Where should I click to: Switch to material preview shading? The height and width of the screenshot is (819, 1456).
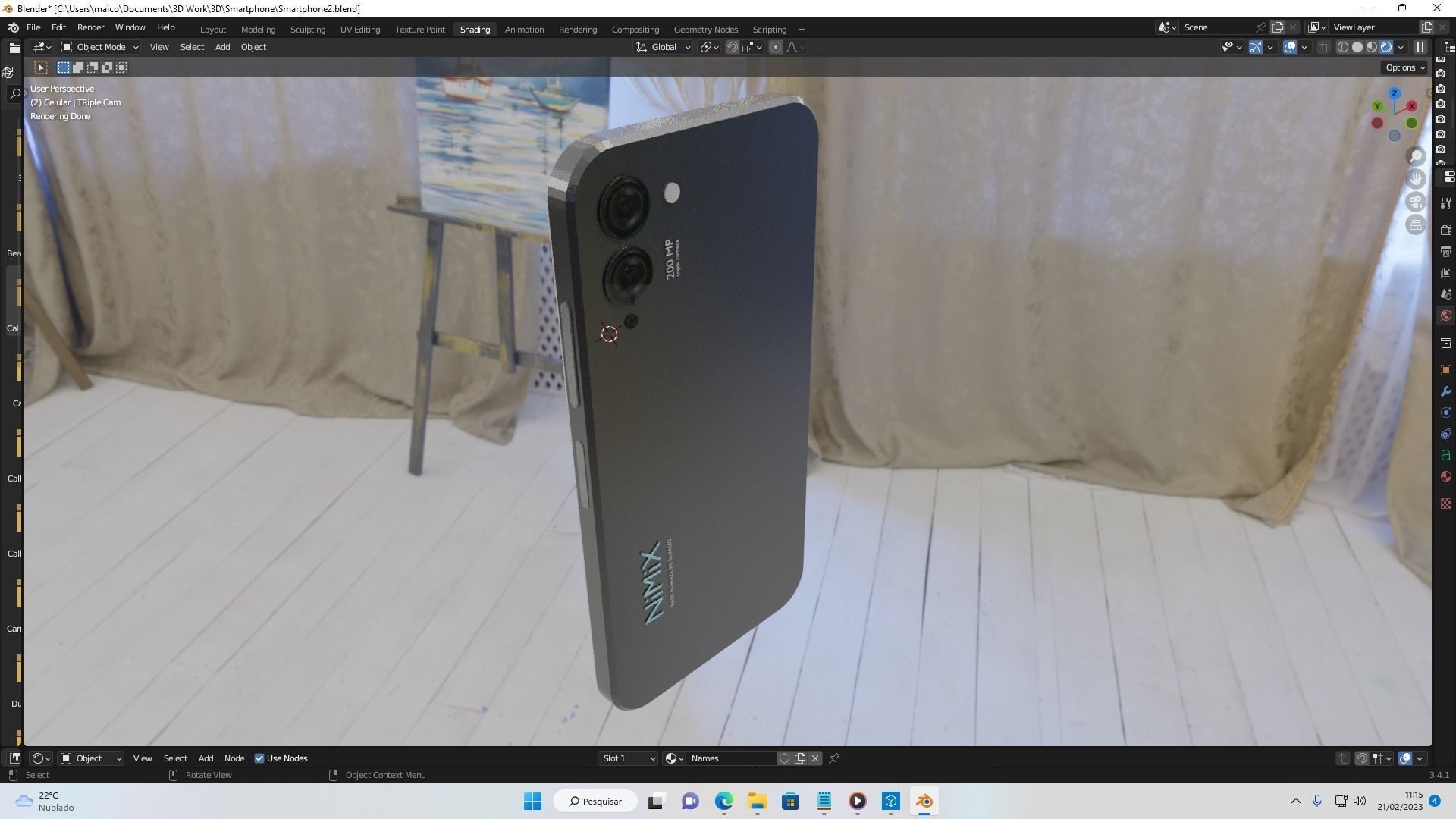pos(1371,47)
